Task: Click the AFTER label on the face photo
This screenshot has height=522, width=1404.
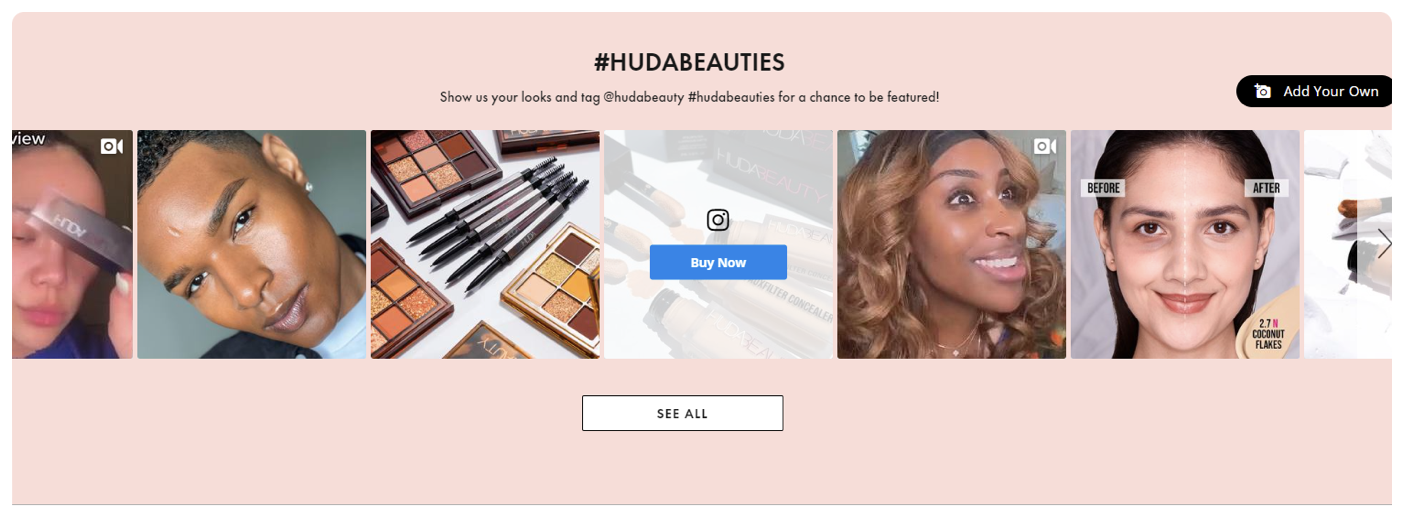Action: click(x=1266, y=188)
